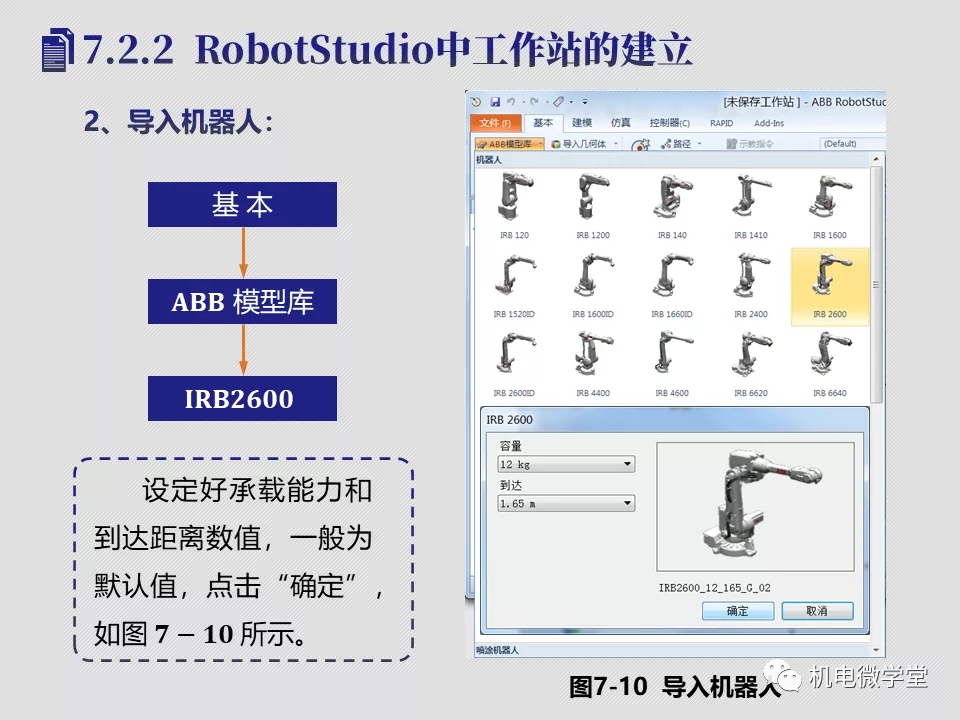Click the 导入几何体 import geometry button
The height and width of the screenshot is (720, 960).
coord(579,144)
